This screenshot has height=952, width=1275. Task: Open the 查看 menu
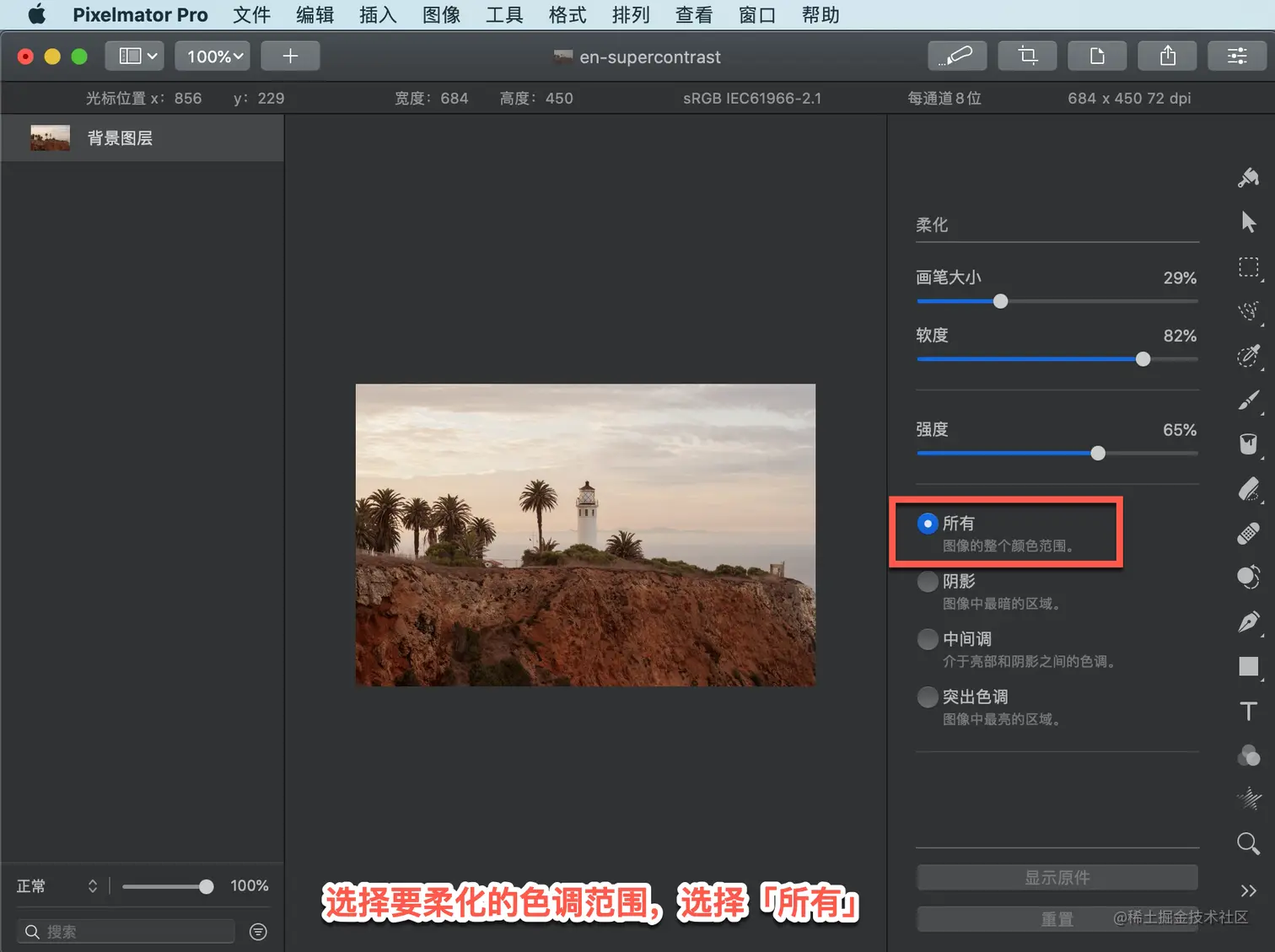click(694, 14)
